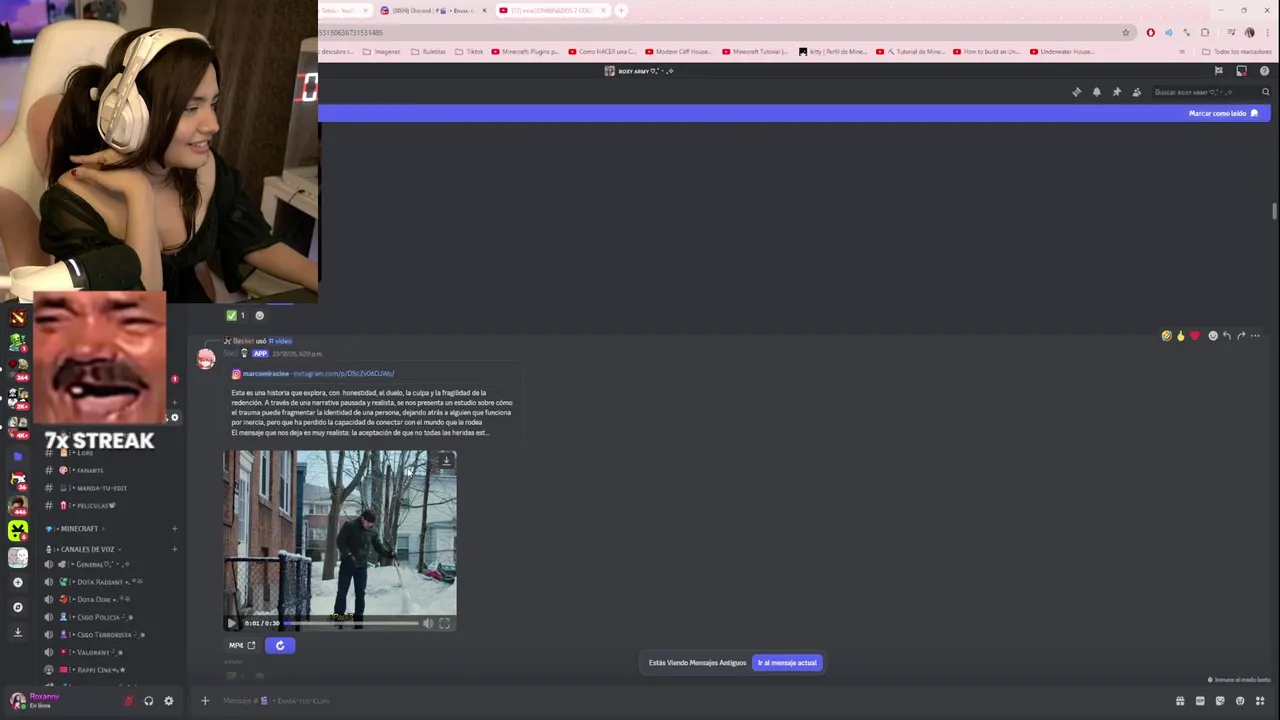Reply to the message with the reply arrow

[x=1227, y=336]
